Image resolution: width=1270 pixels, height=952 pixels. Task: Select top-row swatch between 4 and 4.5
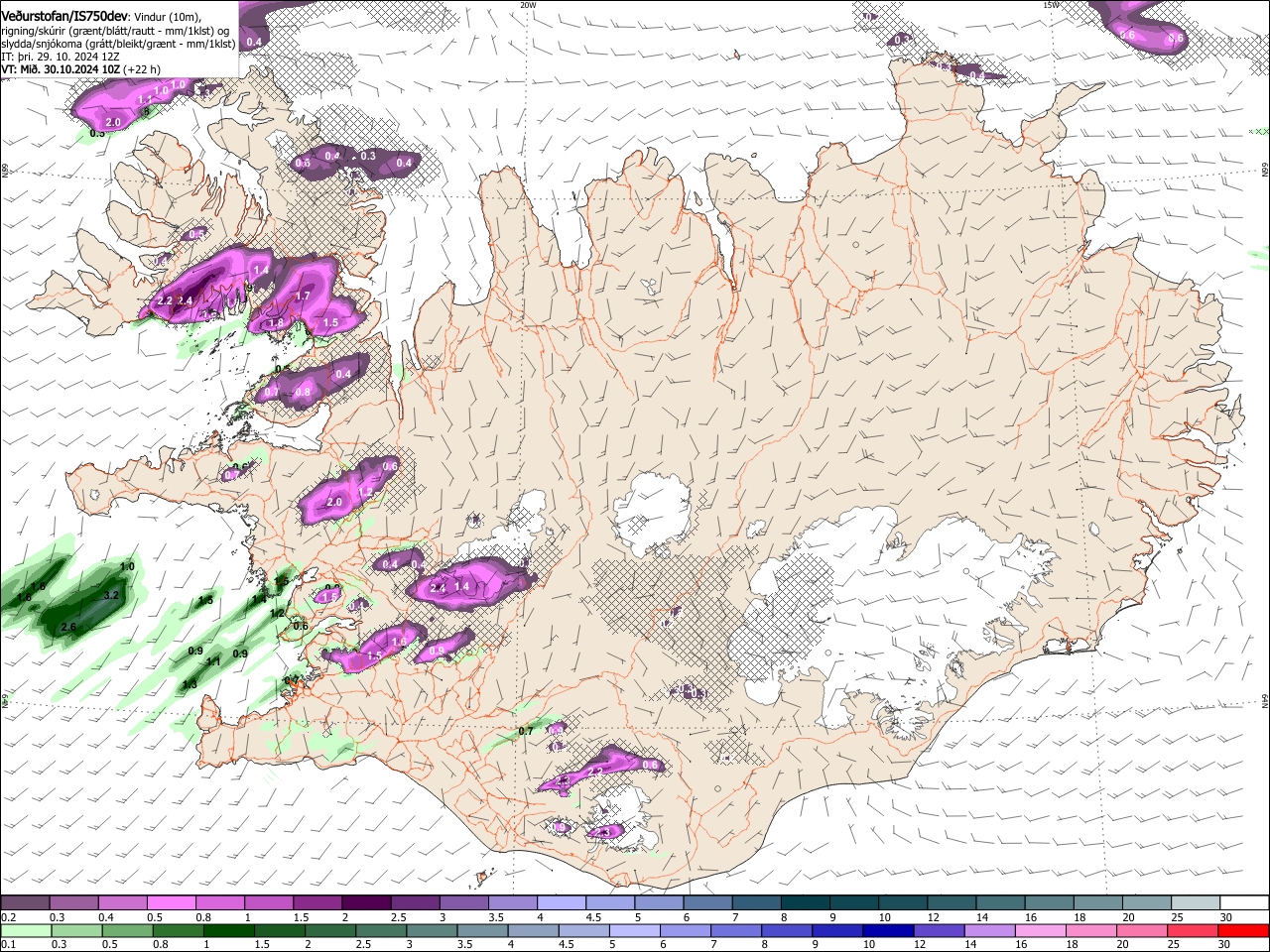tap(562, 903)
